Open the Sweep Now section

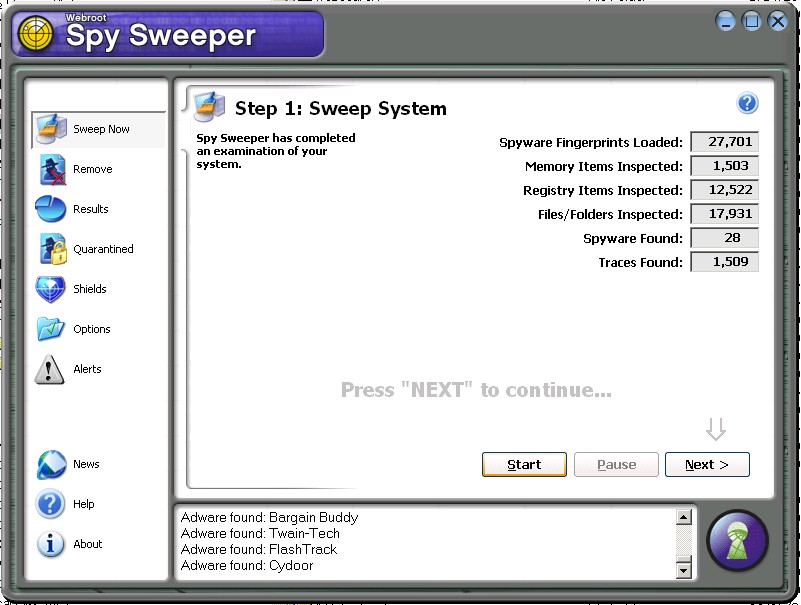click(101, 129)
